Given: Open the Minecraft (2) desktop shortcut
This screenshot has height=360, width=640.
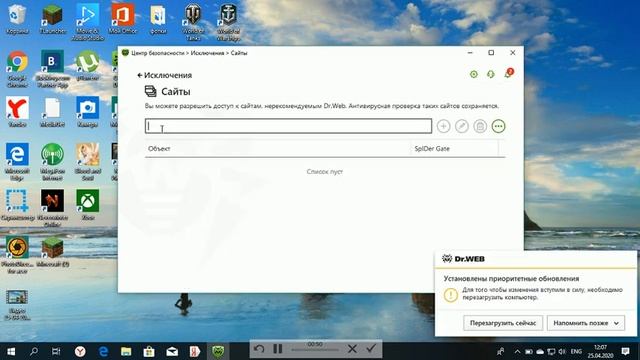Looking at the screenshot, I should pos(52,251).
